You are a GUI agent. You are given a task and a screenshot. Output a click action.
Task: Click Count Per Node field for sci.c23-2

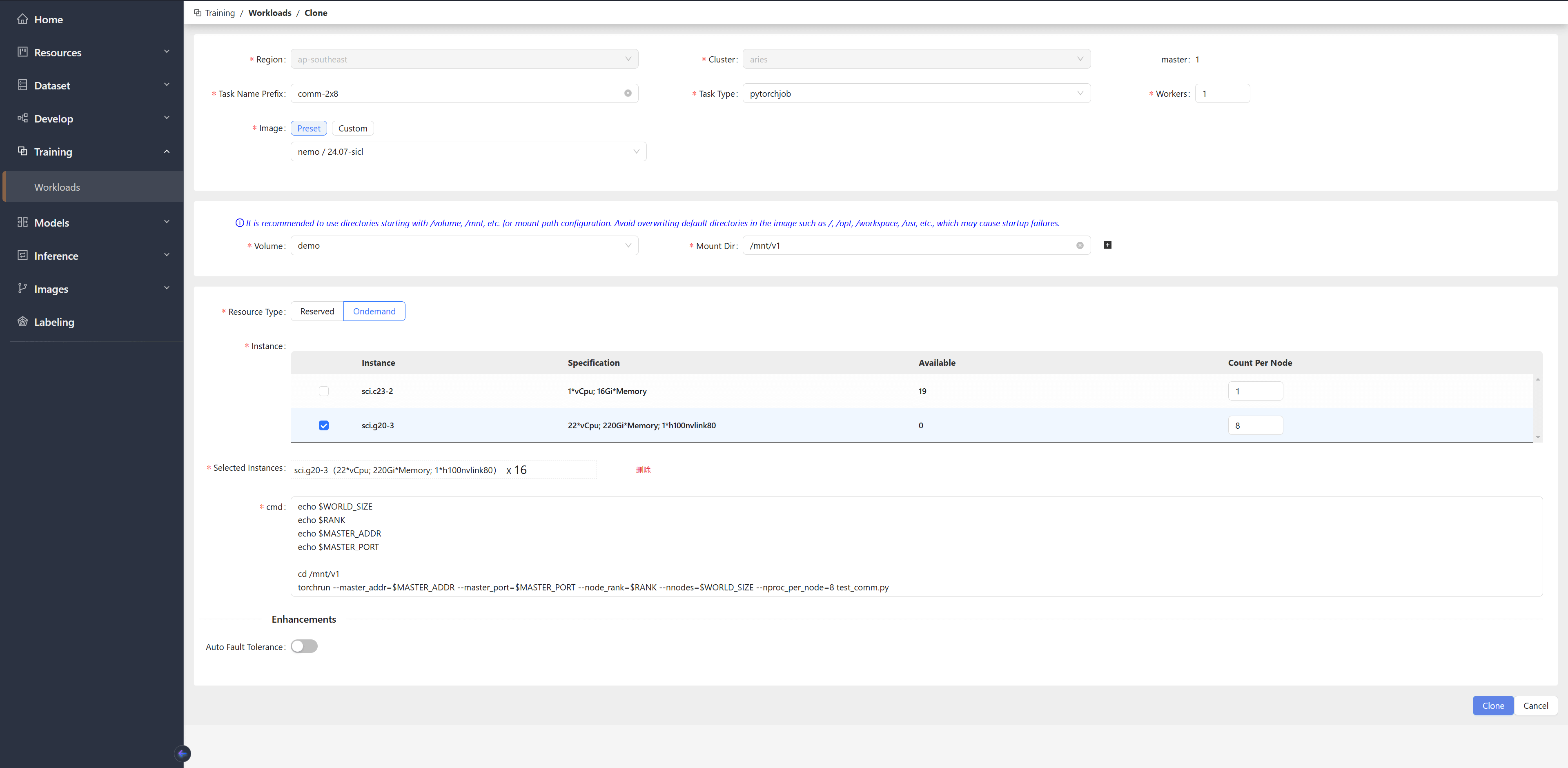pyautogui.click(x=1255, y=391)
